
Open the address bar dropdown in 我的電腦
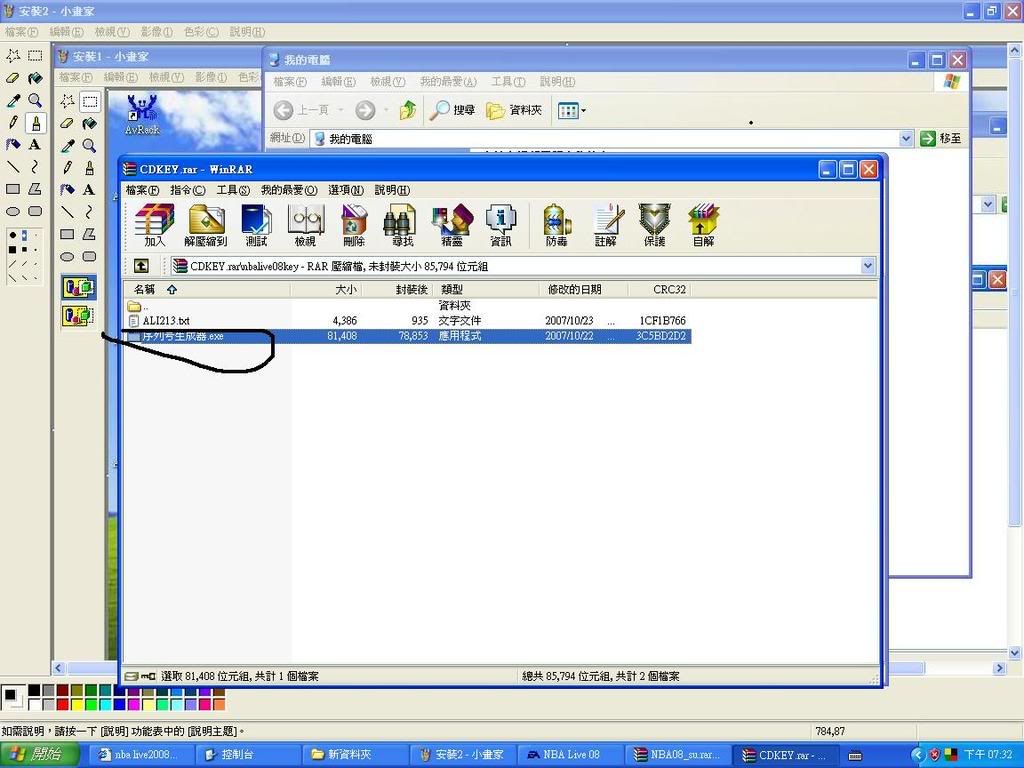(906, 138)
